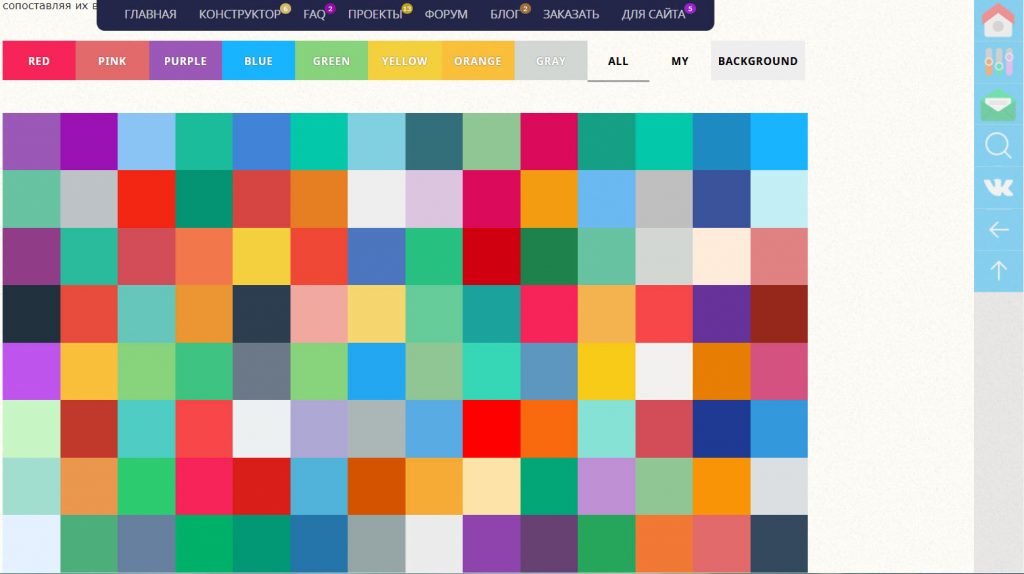Pick the pale buttery yellow cream swatch

tap(492, 486)
